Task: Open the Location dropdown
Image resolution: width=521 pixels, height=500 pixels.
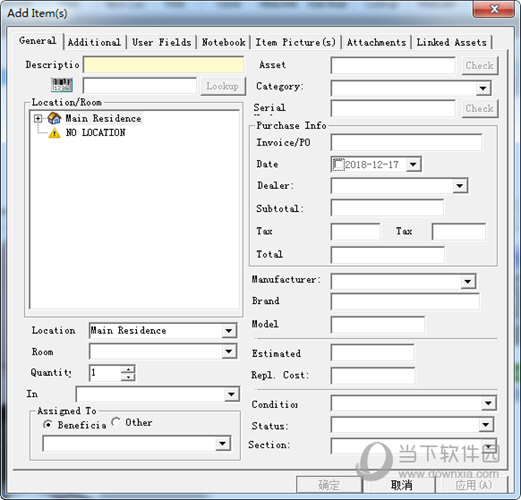Action: click(x=229, y=331)
